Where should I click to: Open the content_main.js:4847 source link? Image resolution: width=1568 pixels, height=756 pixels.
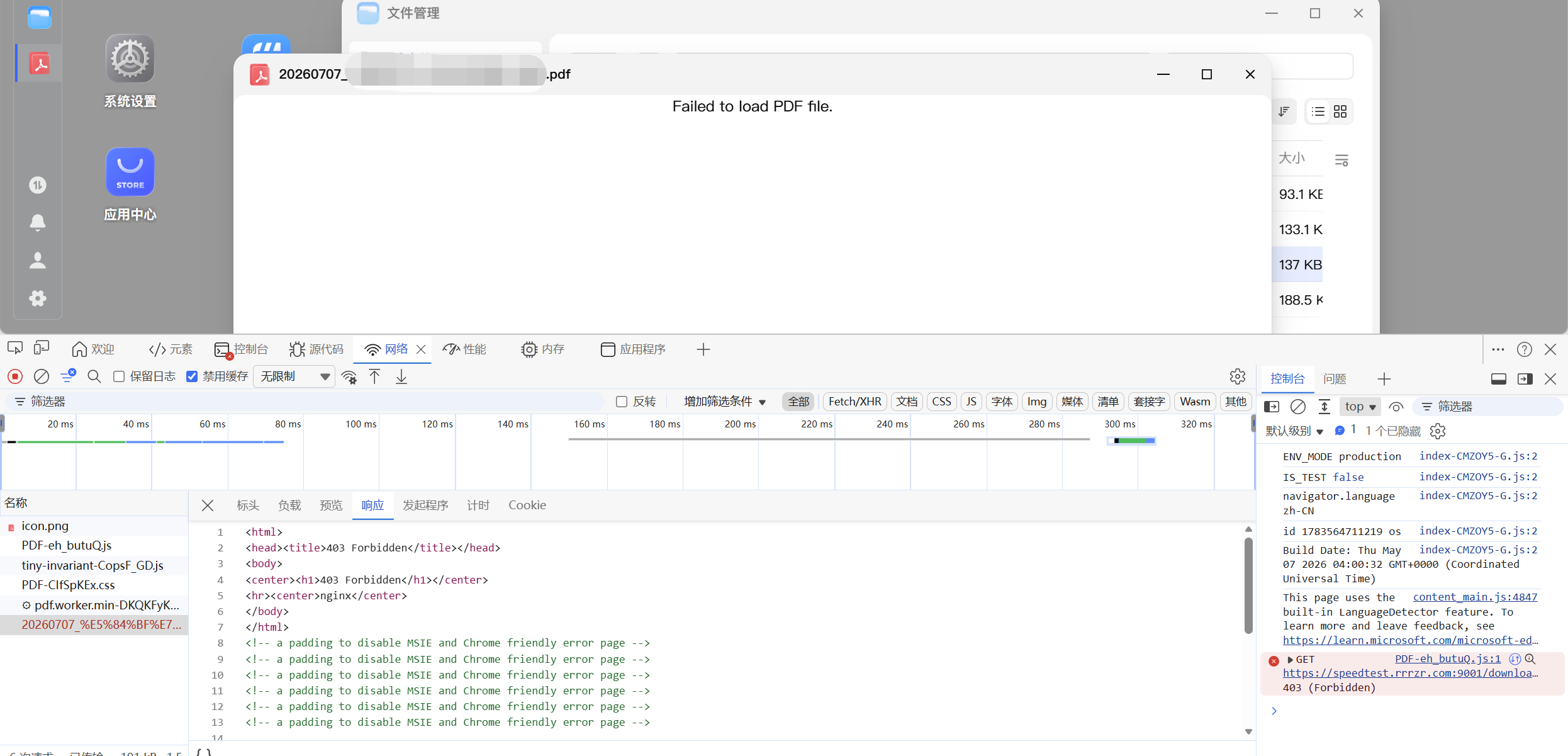pos(1475,597)
